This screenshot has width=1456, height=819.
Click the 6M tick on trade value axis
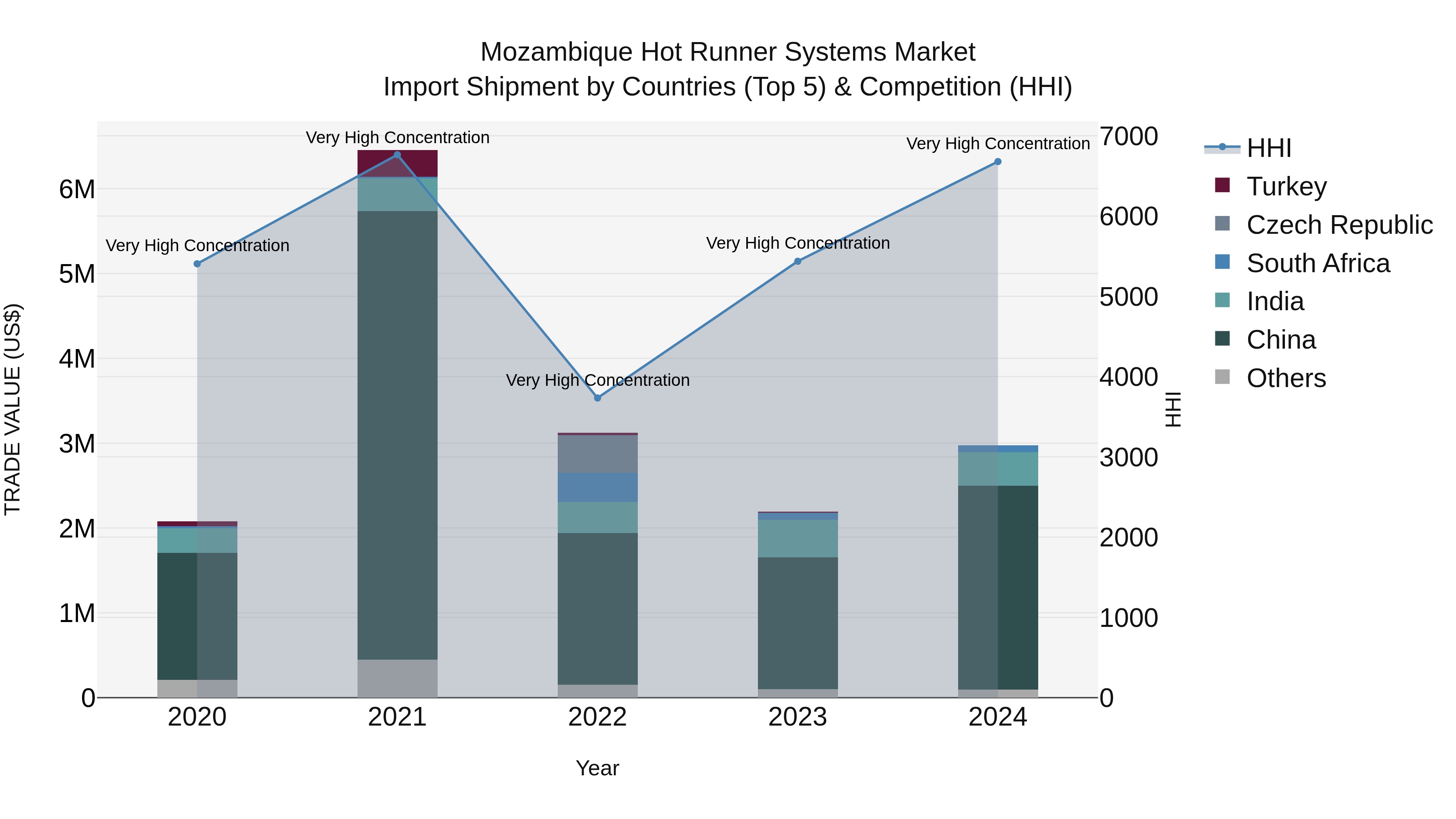[77, 189]
